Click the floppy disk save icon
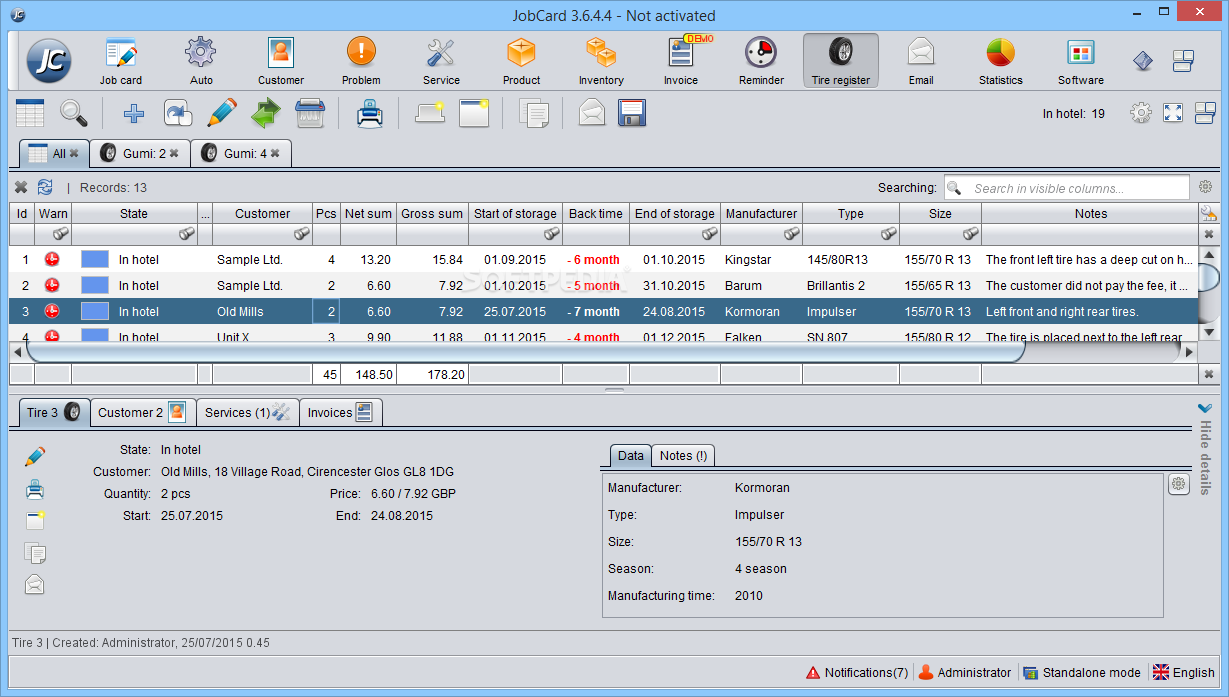 tap(633, 113)
